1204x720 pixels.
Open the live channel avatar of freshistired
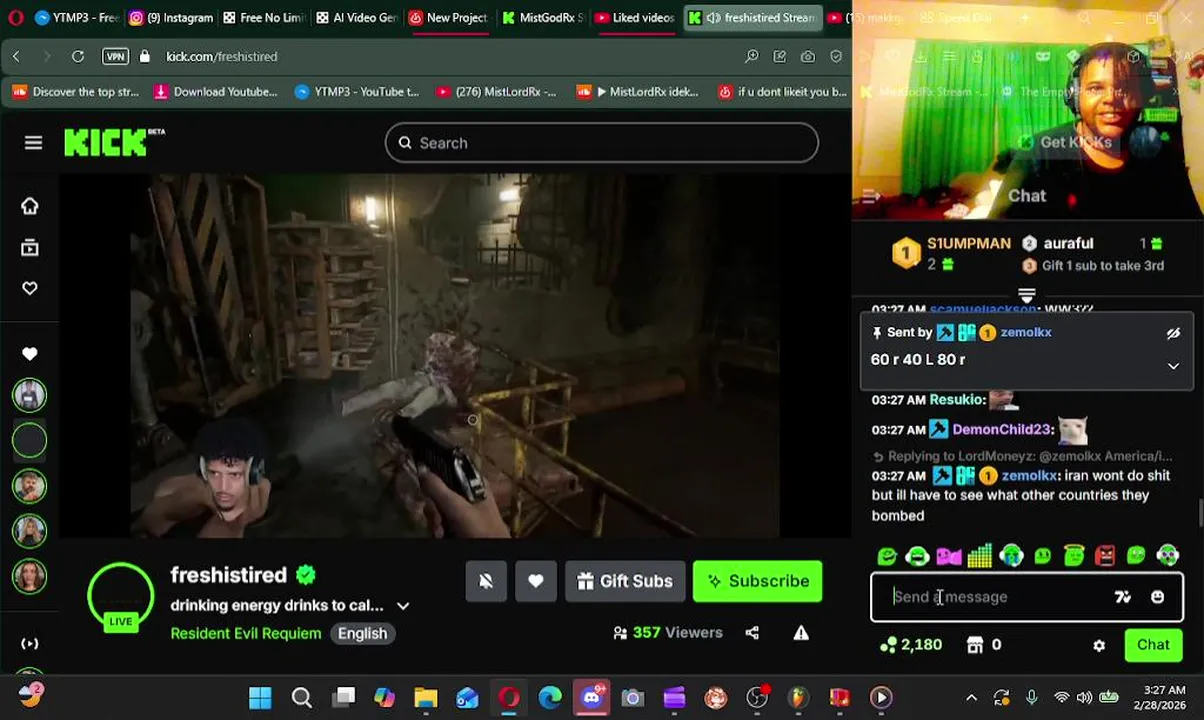pyautogui.click(x=120, y=596)
